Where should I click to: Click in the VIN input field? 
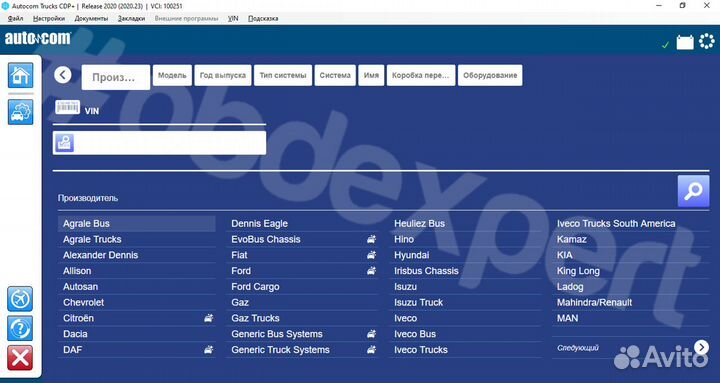point(159,143)
